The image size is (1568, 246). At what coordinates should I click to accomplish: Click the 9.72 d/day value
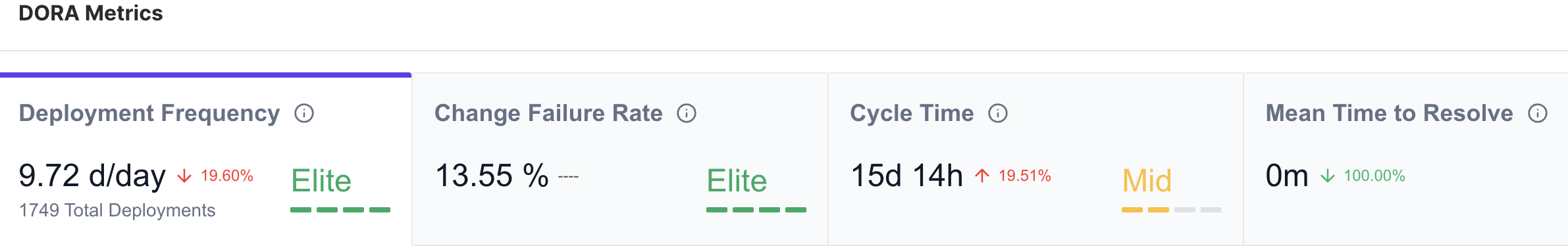(x=92, y=176)
